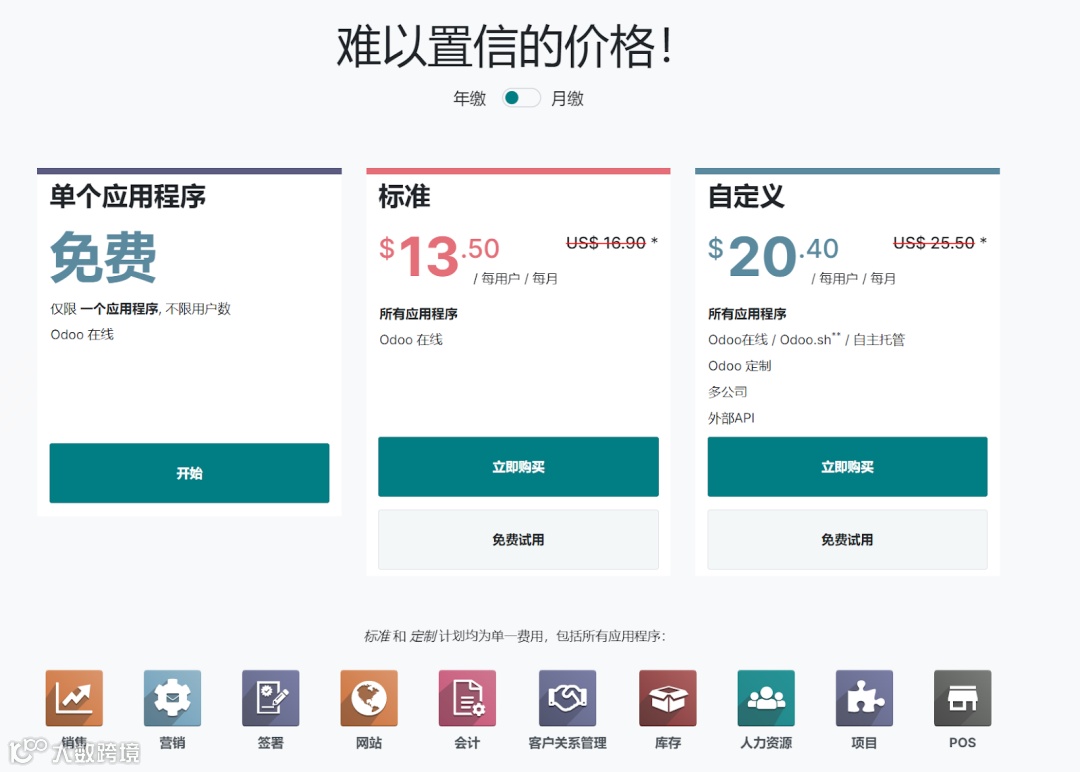Select the 库存 inventory box icon
The height and width of the screenshot is (772, 1080).
click(x=667, y=698)
